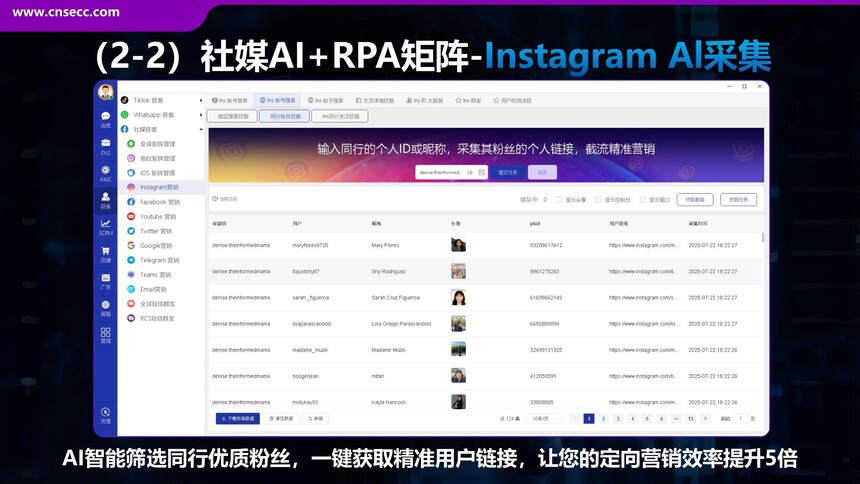Enable the 显示头像 checkbox
860x484 pixels.
(559, 199)
